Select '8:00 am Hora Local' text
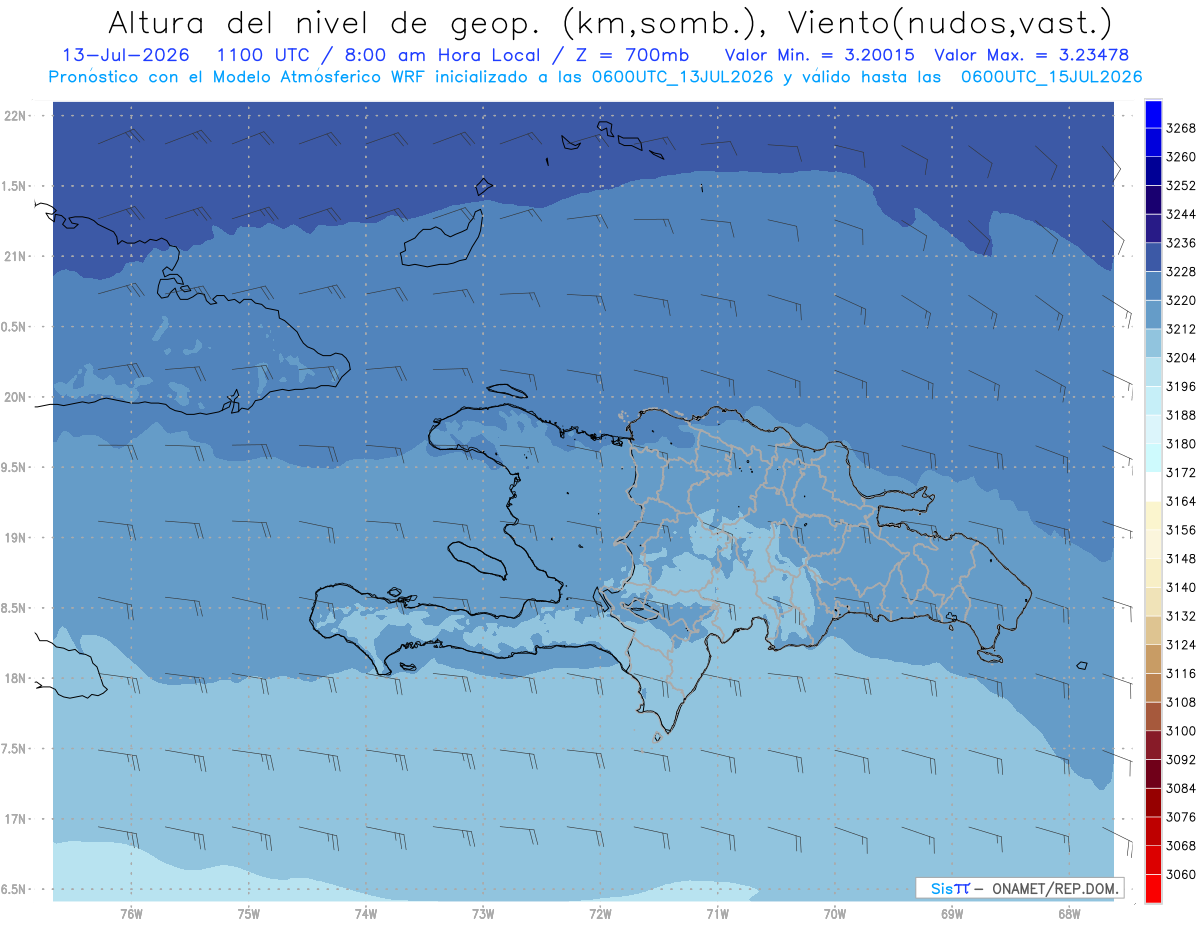 pyautogui.click(x=442, y=55)
